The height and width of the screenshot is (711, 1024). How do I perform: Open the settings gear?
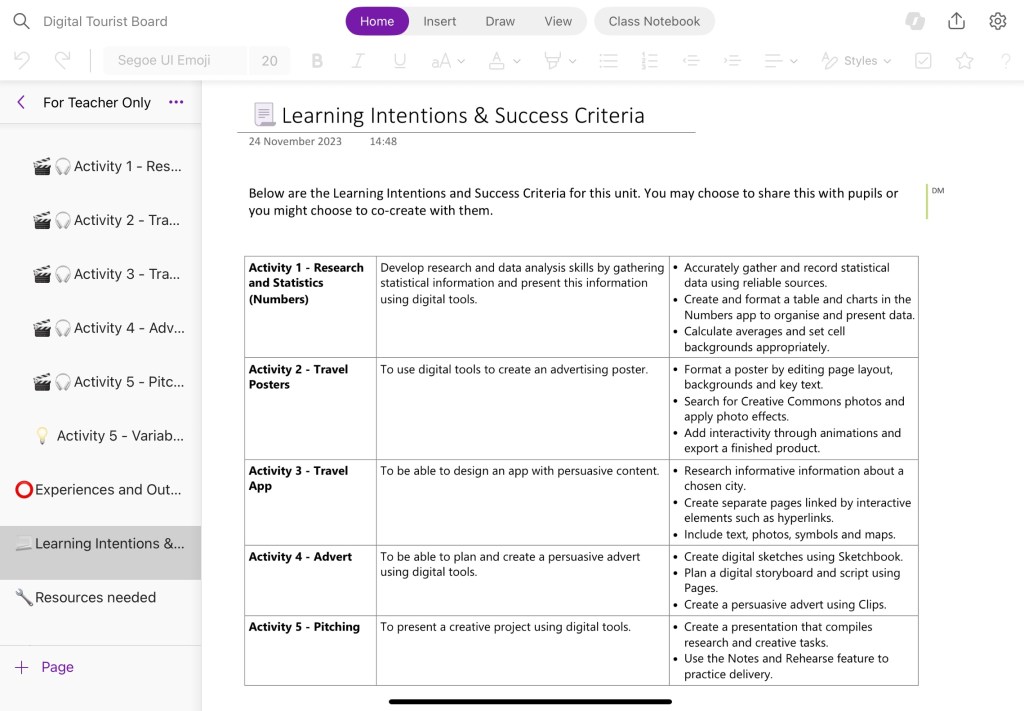(x=997, y=21)
